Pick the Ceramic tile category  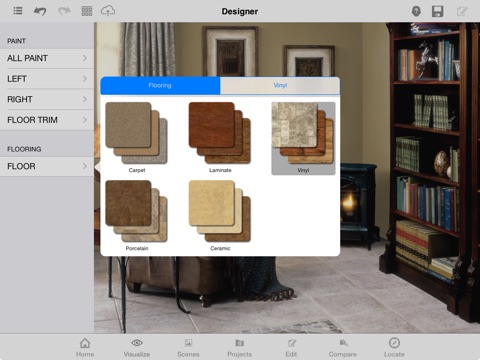220,216
